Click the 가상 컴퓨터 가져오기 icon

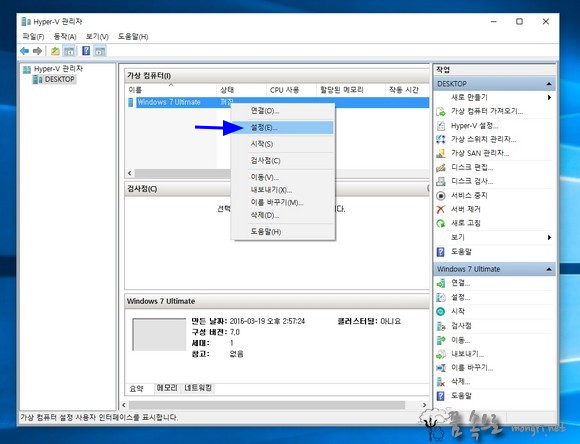[x=441, y=111]
